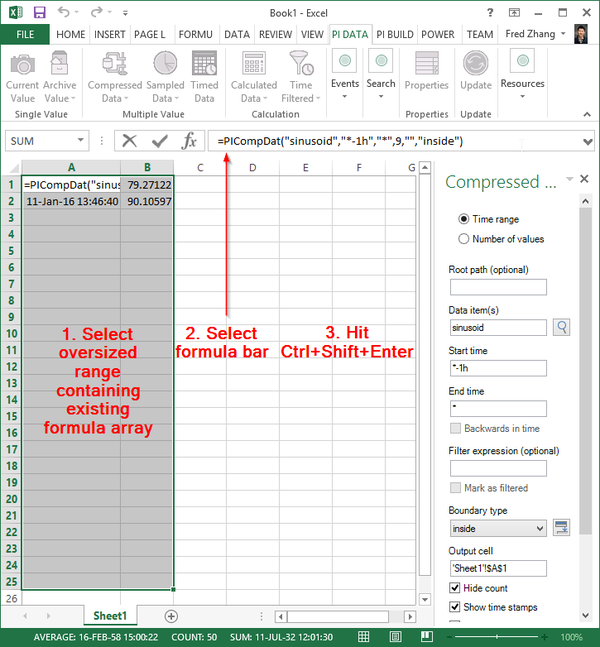Click the Calculated Data calculator icon
Image resolution: width=600 pixels, height=647 pixels.
pos(254,63)
